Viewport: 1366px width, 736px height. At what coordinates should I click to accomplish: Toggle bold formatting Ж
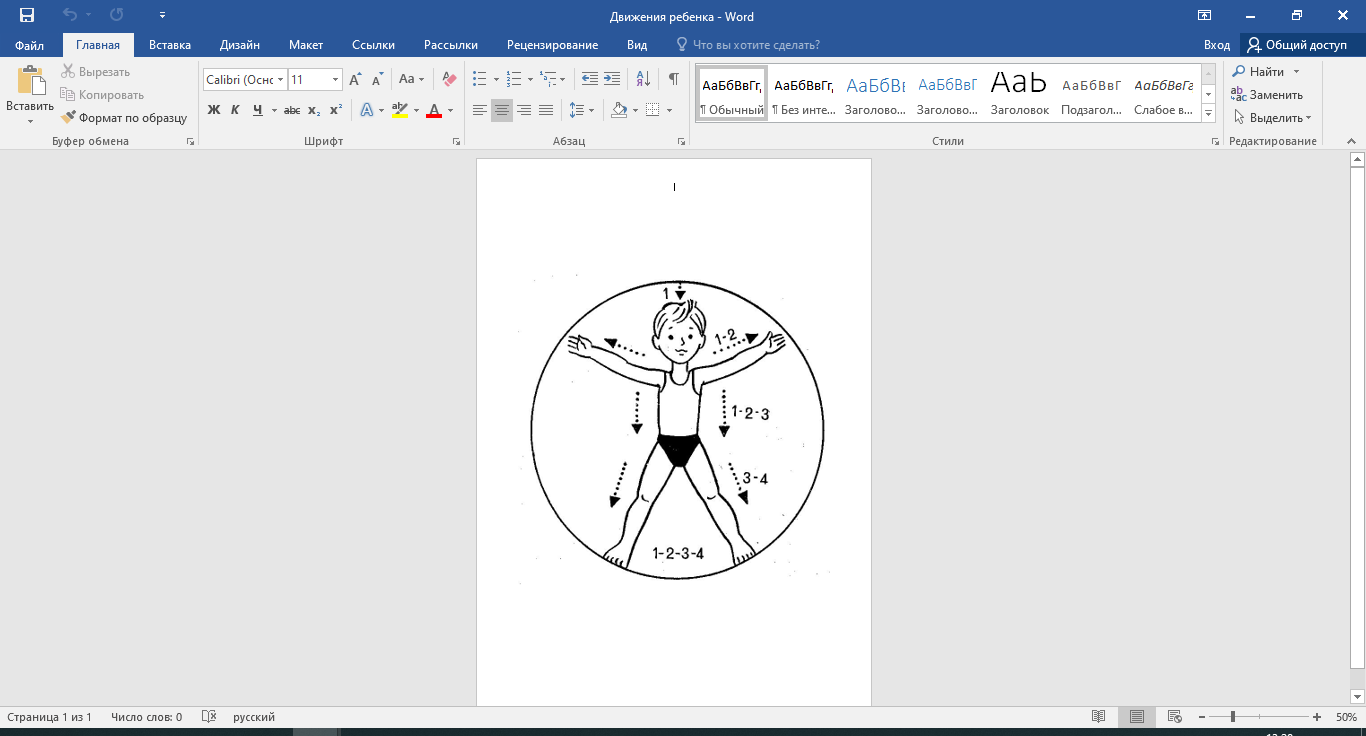tap(213, 110)
